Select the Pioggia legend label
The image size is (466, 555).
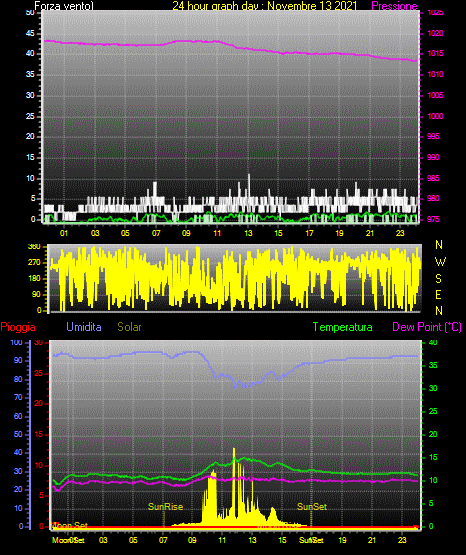point(18,327)
